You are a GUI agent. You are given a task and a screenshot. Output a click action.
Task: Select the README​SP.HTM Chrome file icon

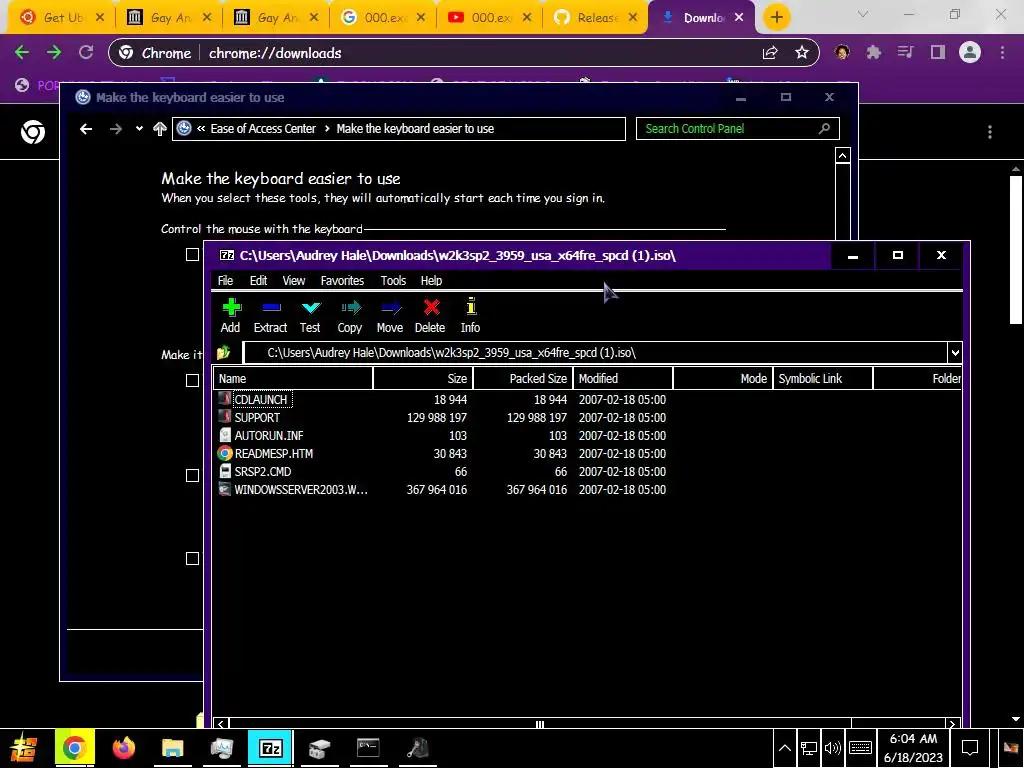[225, 453]
